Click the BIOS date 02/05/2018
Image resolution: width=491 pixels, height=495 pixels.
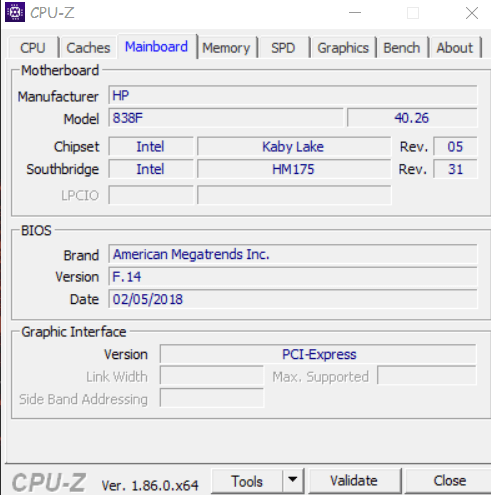point(293,299)
